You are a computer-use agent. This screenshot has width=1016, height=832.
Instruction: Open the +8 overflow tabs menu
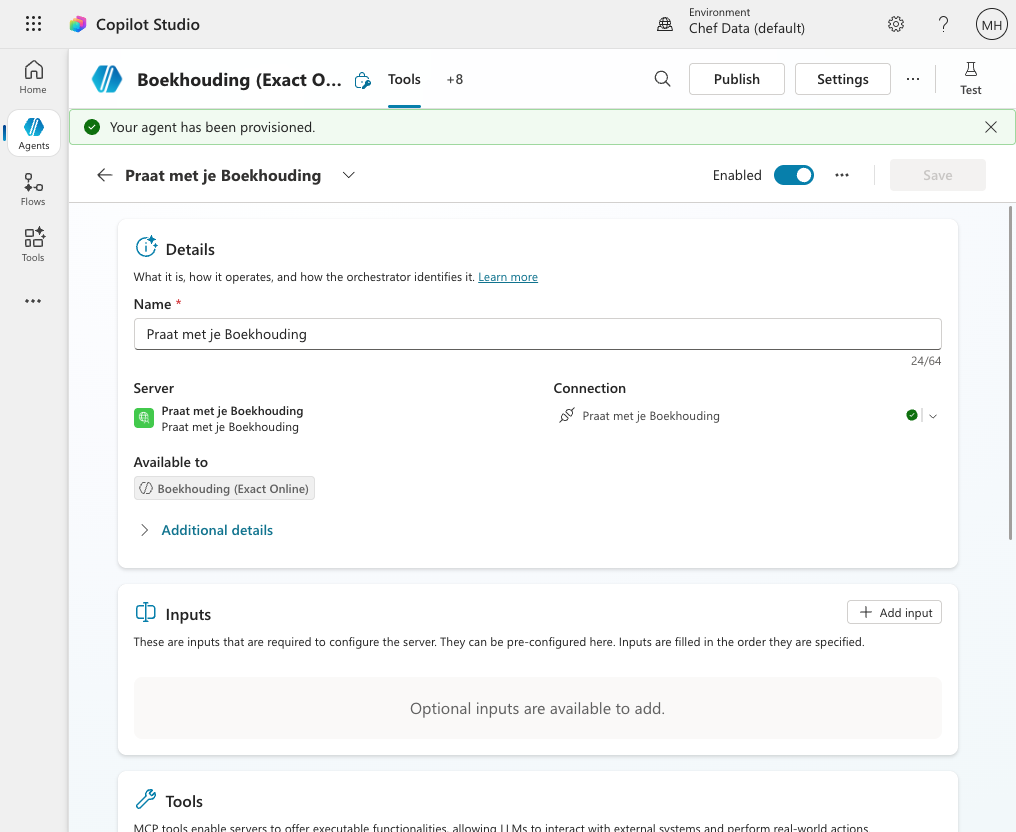[455, 79]
